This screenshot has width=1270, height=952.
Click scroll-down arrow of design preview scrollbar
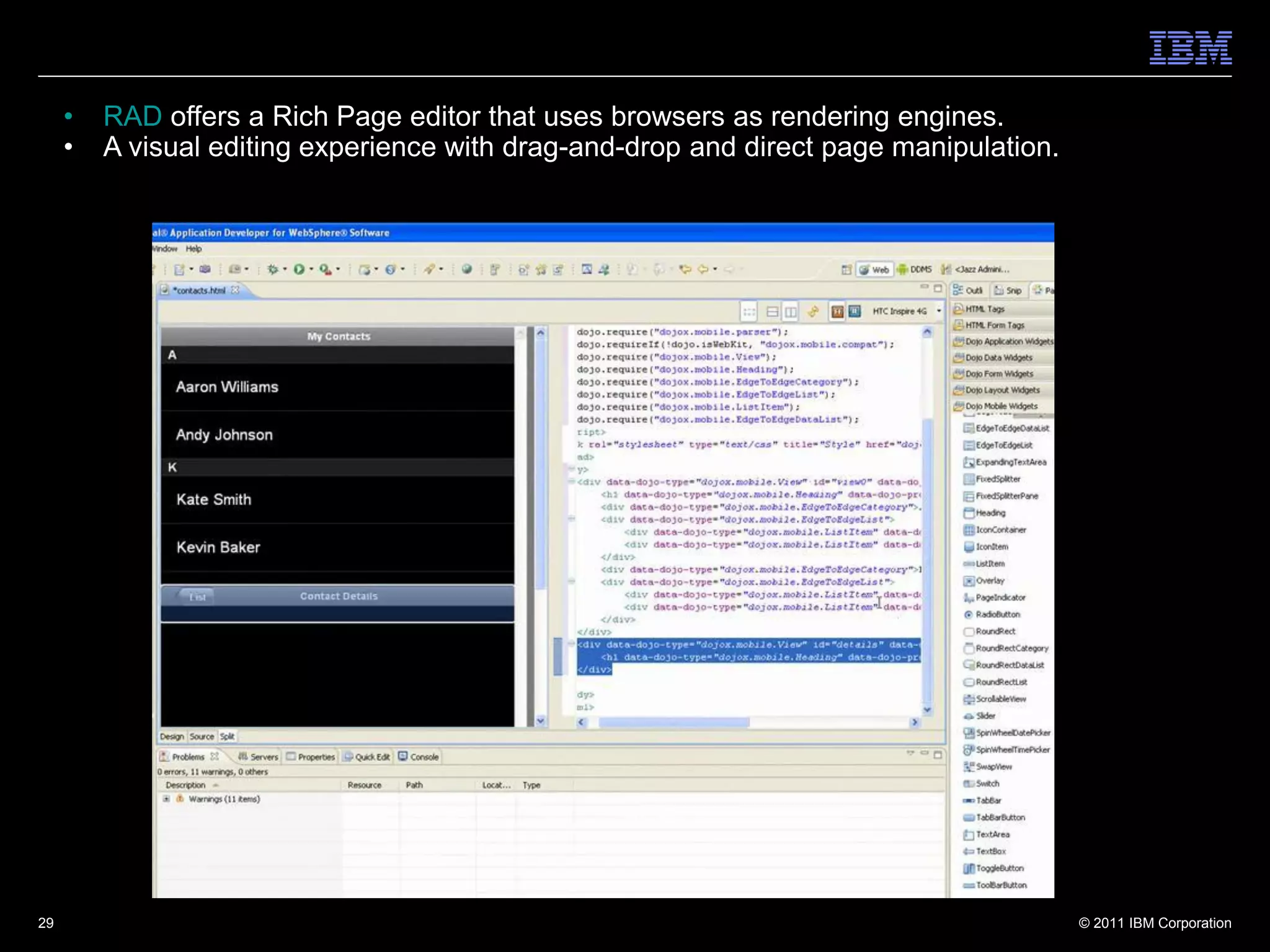pyautogui.click(x=540, y=720)
